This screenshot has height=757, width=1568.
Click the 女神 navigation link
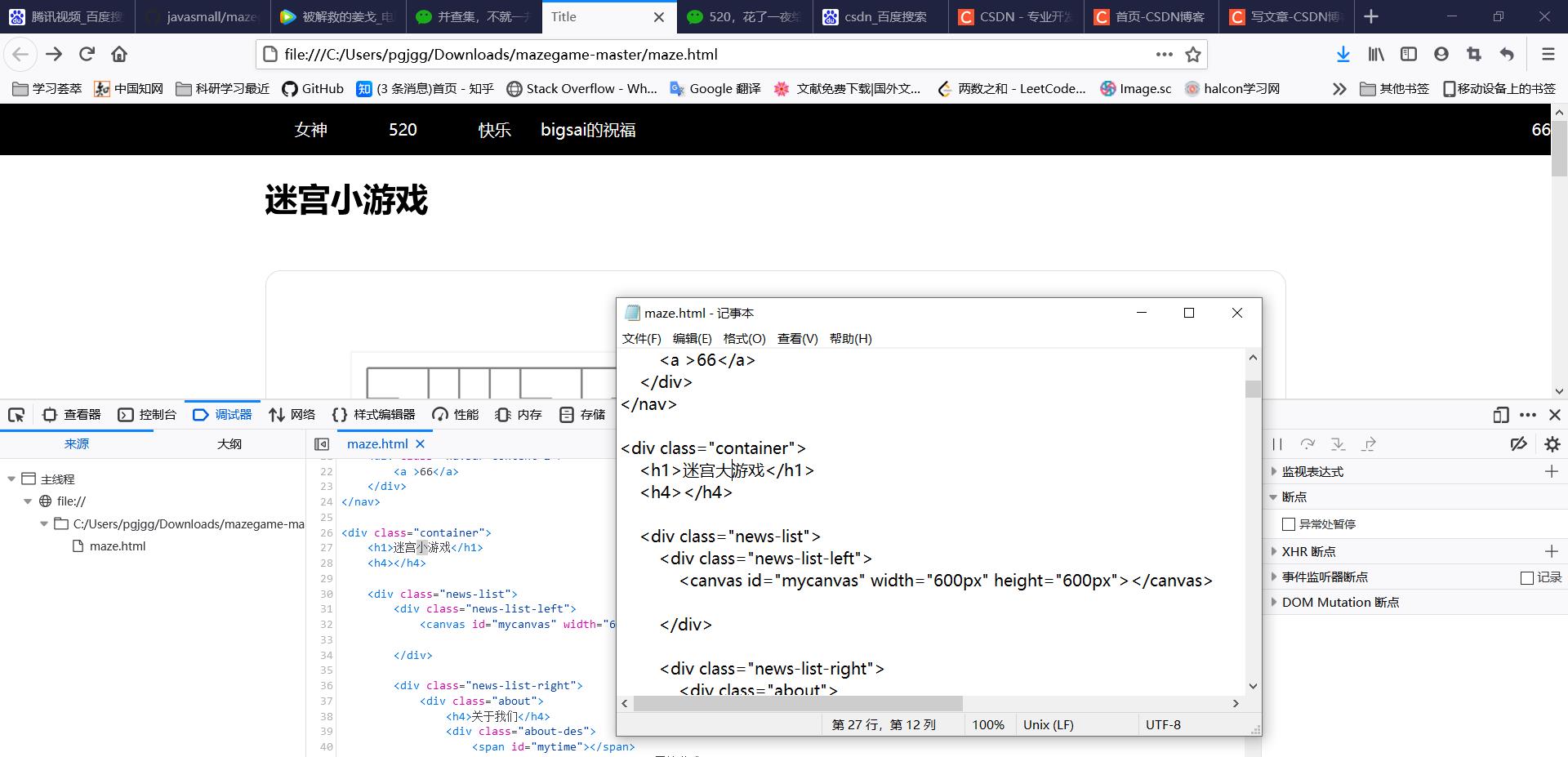[x=311, y=130]
